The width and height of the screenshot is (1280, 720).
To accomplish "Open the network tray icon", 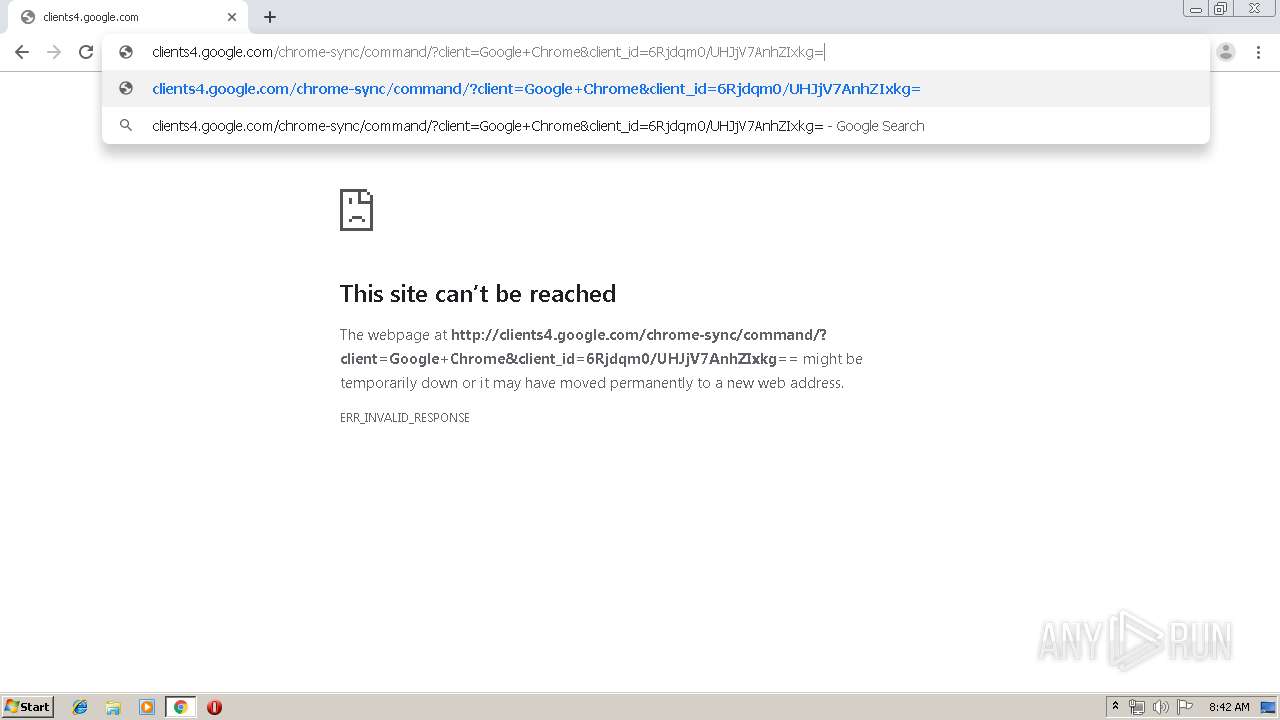I will click(x=1137, y=707).
